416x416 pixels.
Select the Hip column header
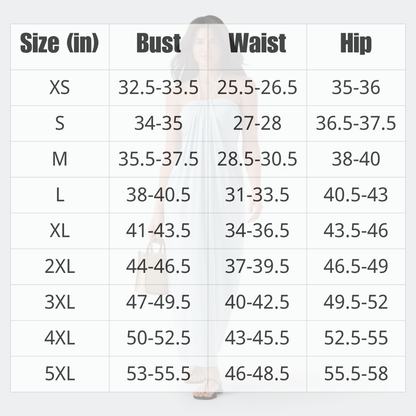356,43
